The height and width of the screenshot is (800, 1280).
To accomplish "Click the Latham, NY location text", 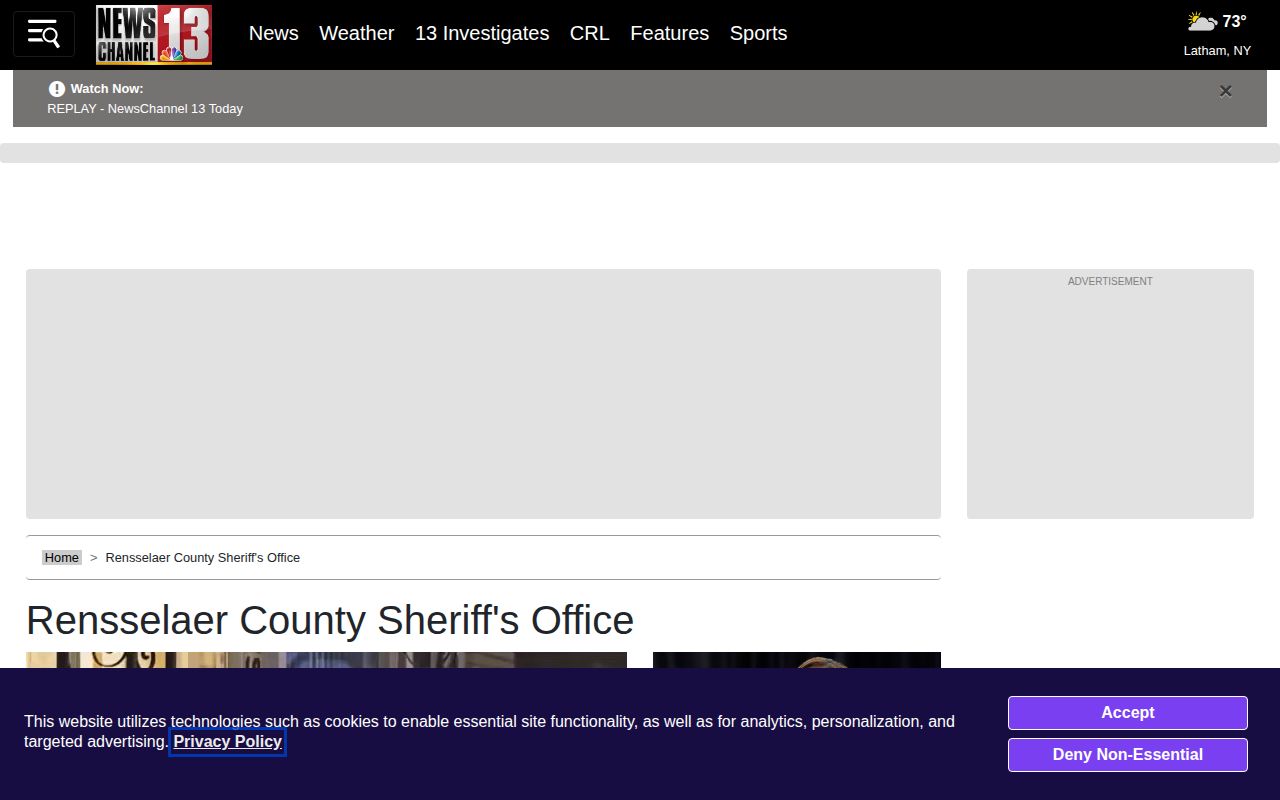I will tap(1217, 50).
